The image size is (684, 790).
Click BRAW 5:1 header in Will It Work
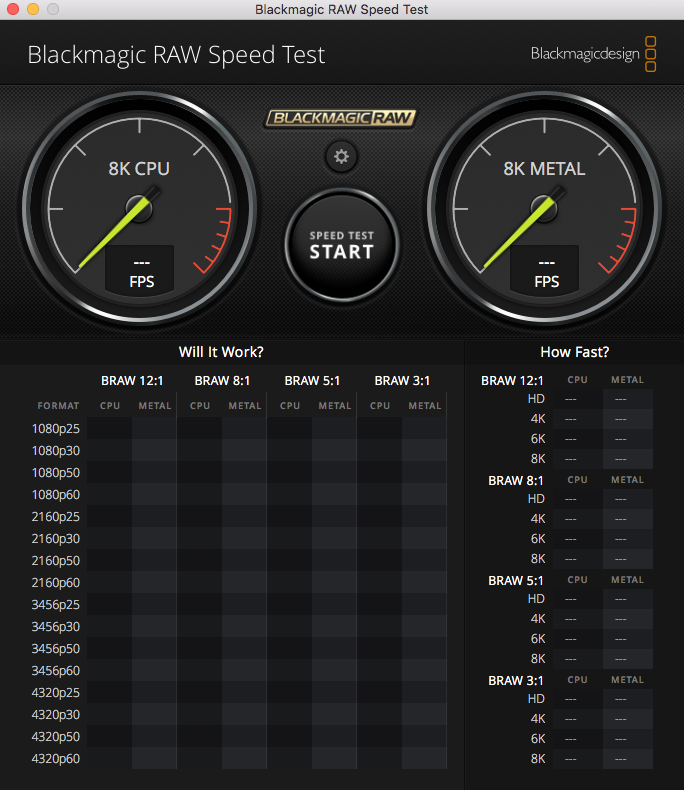(x=312, y=381)
